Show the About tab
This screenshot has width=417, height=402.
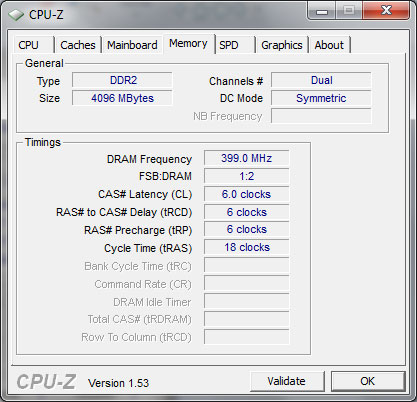329,45
